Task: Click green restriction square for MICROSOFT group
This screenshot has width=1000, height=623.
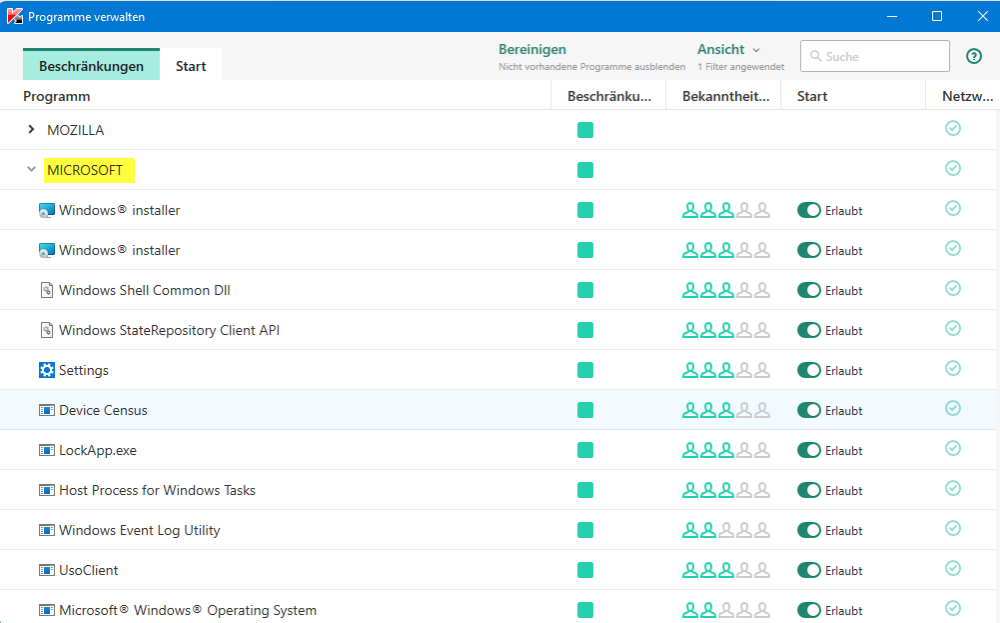Action: [585, 170]
